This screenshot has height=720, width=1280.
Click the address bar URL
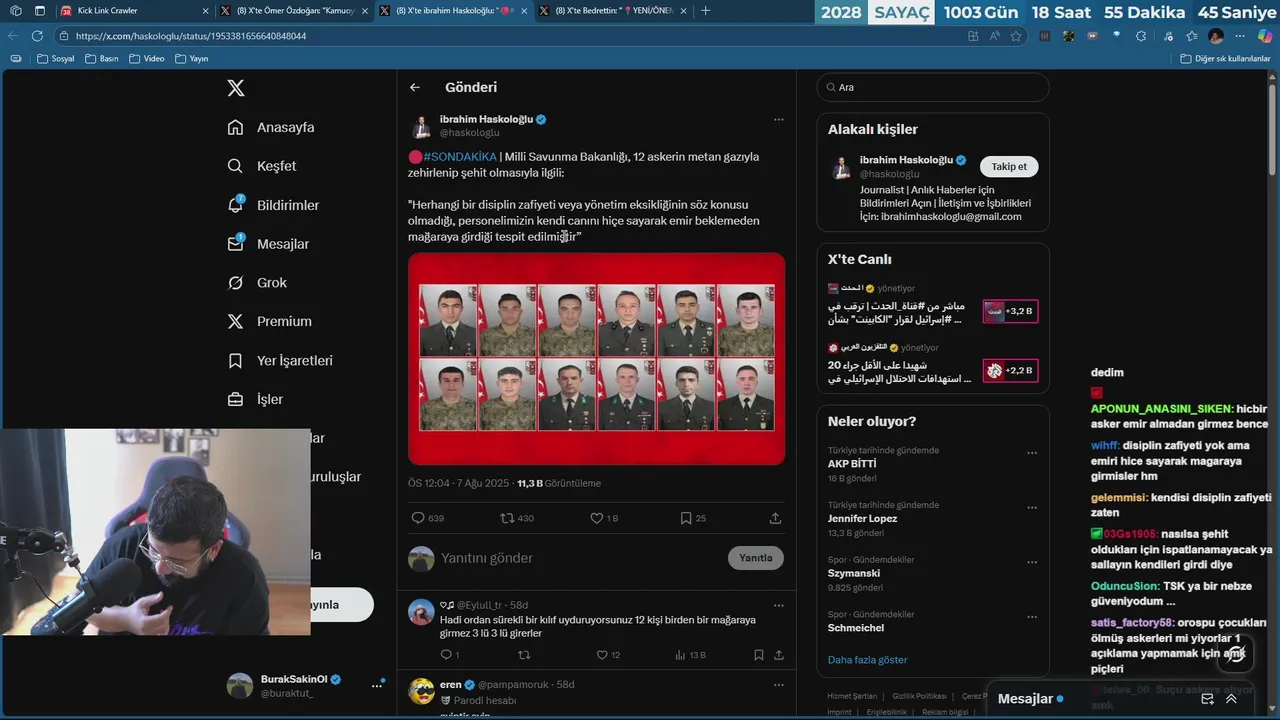click(x=191, y=36)
